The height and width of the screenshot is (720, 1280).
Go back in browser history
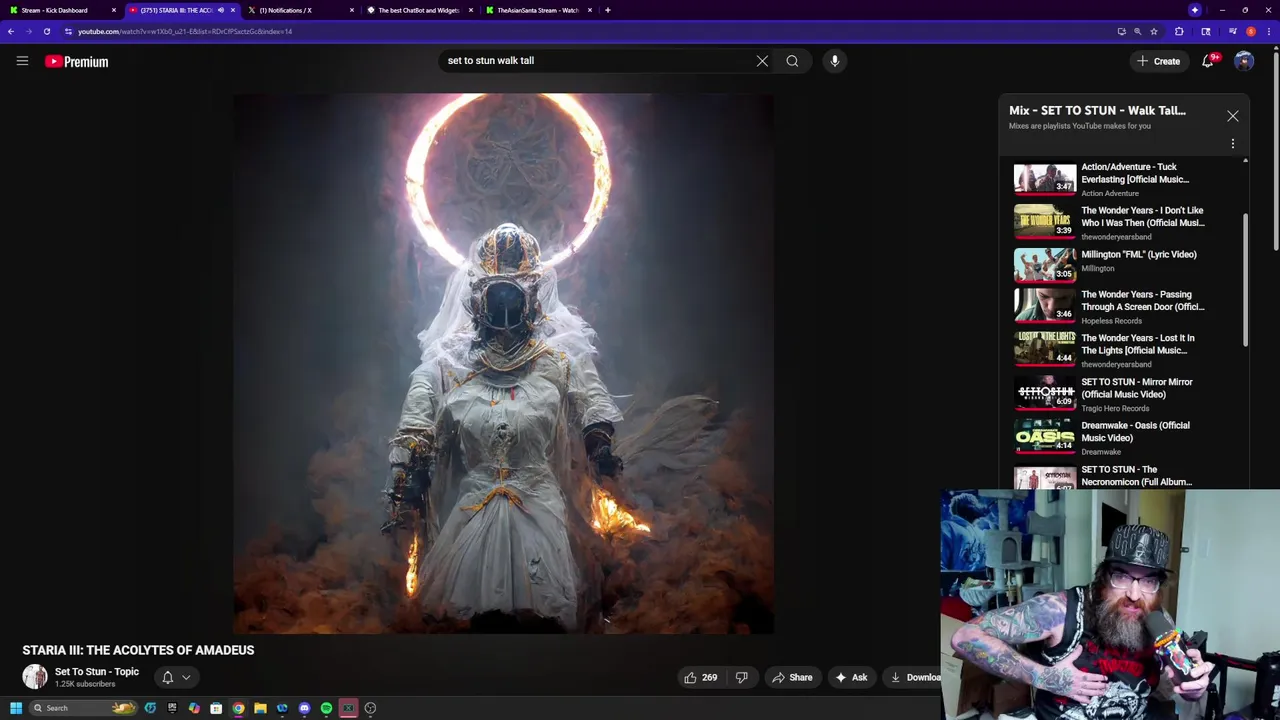point(10,31)
